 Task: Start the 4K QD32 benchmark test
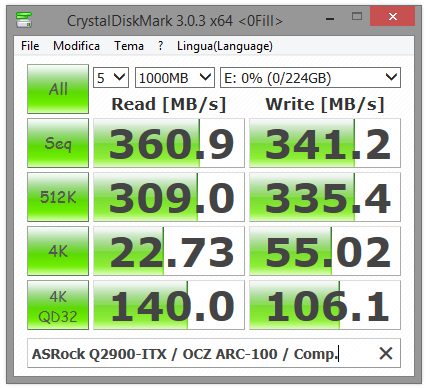point(58,305)
